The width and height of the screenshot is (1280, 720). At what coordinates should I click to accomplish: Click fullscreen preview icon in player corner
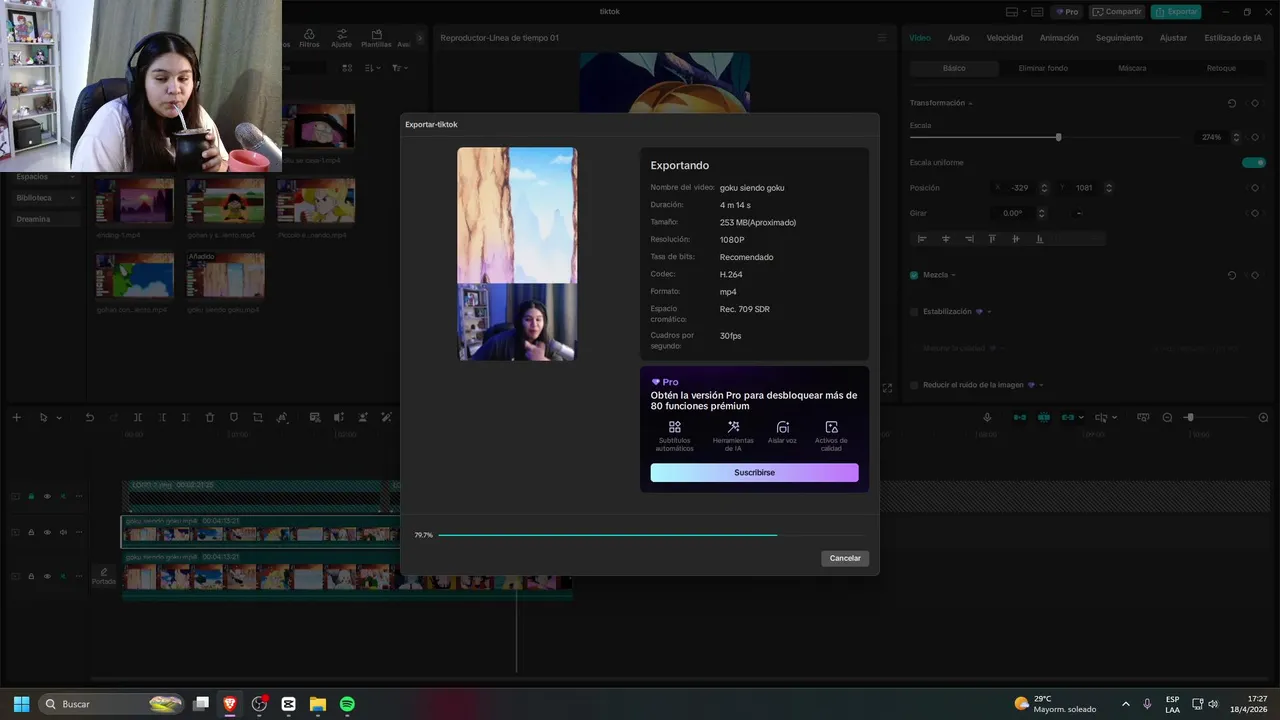[887, 388]
